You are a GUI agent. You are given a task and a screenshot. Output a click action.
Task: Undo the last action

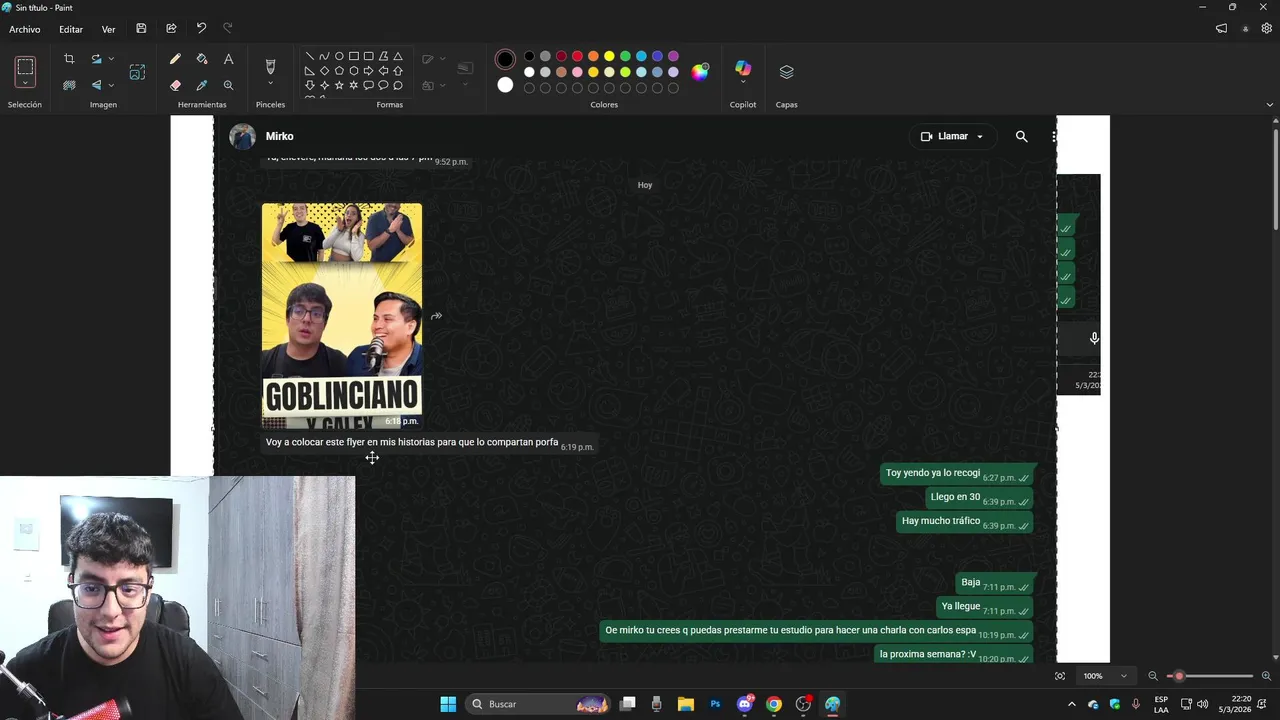(201, 29)
